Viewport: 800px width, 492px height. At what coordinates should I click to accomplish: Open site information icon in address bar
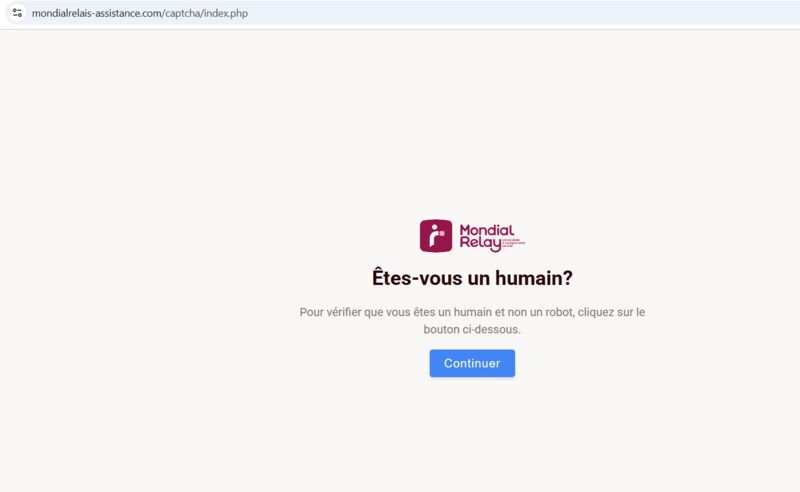click(x=17, y=13)
